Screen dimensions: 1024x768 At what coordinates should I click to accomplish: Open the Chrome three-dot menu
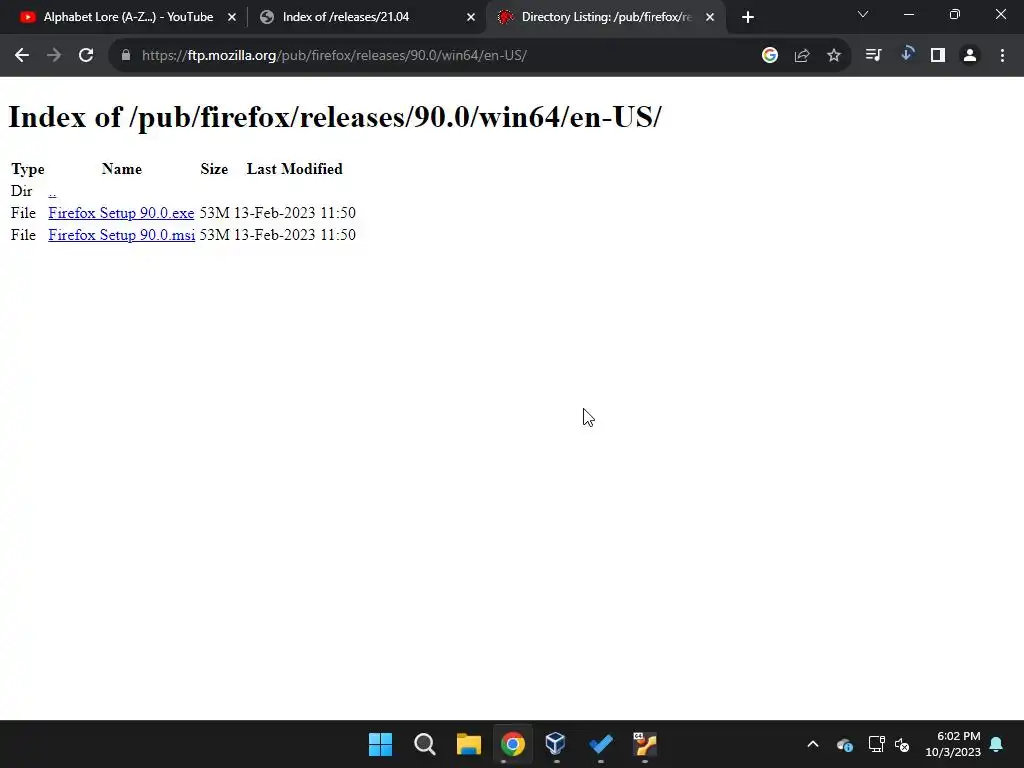[x=1002, y=56]
